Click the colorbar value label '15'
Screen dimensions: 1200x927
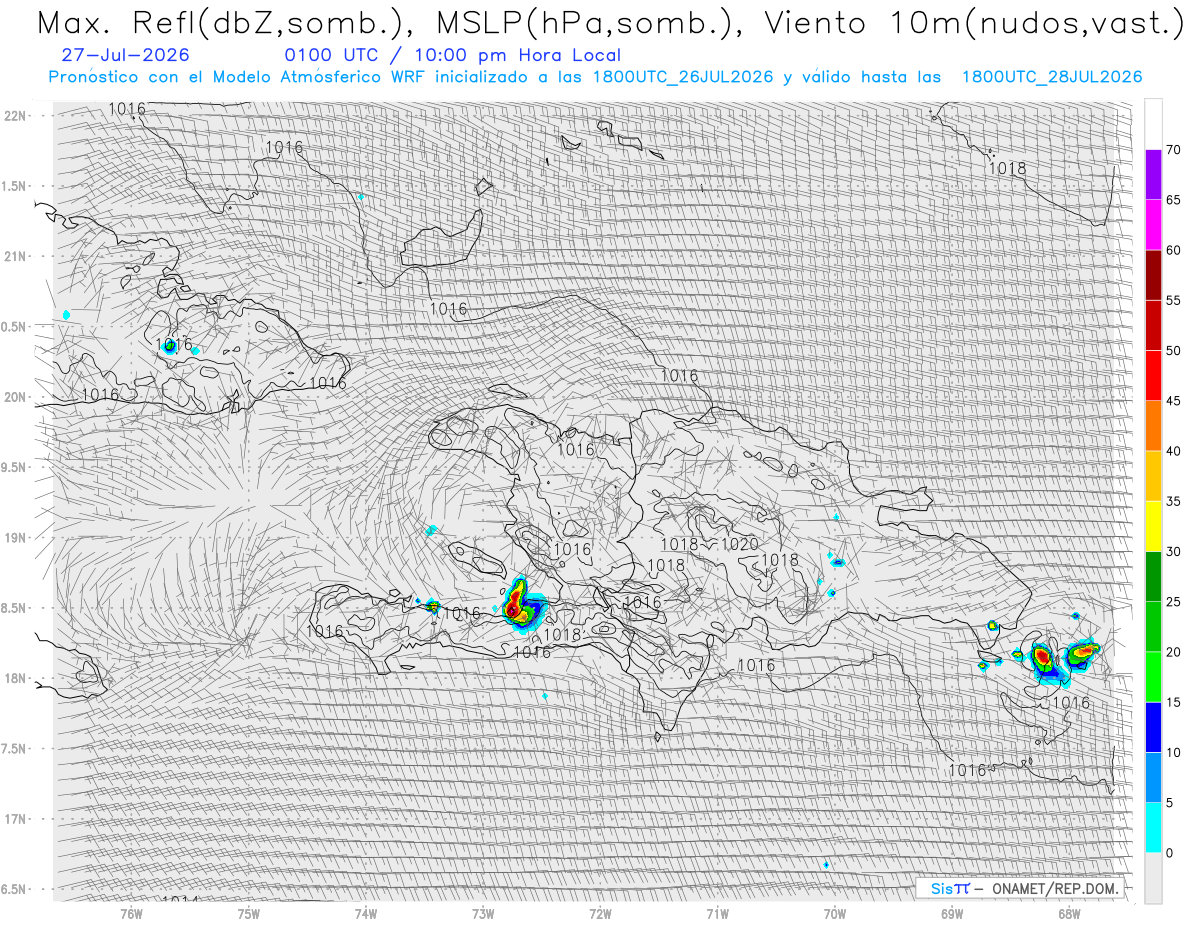pos(1173,702)
